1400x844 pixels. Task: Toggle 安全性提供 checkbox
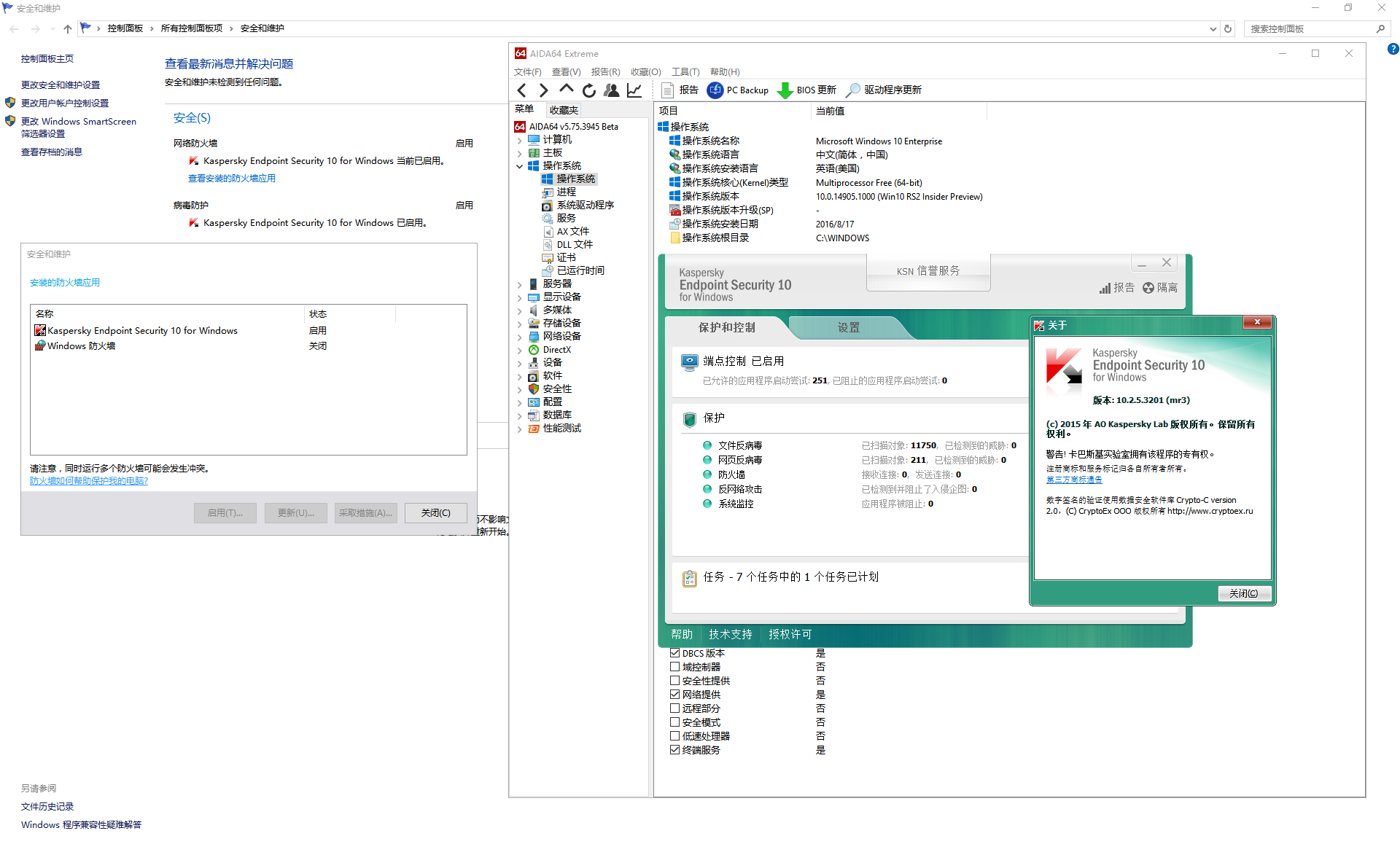tap(674, 681)
